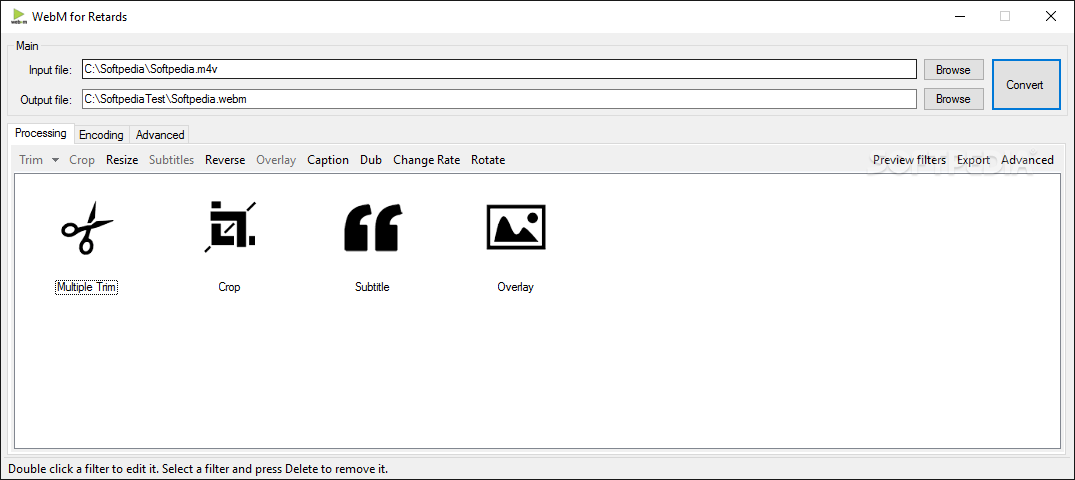
Task: Add a Rotate filter
Action: coord(488,160)
